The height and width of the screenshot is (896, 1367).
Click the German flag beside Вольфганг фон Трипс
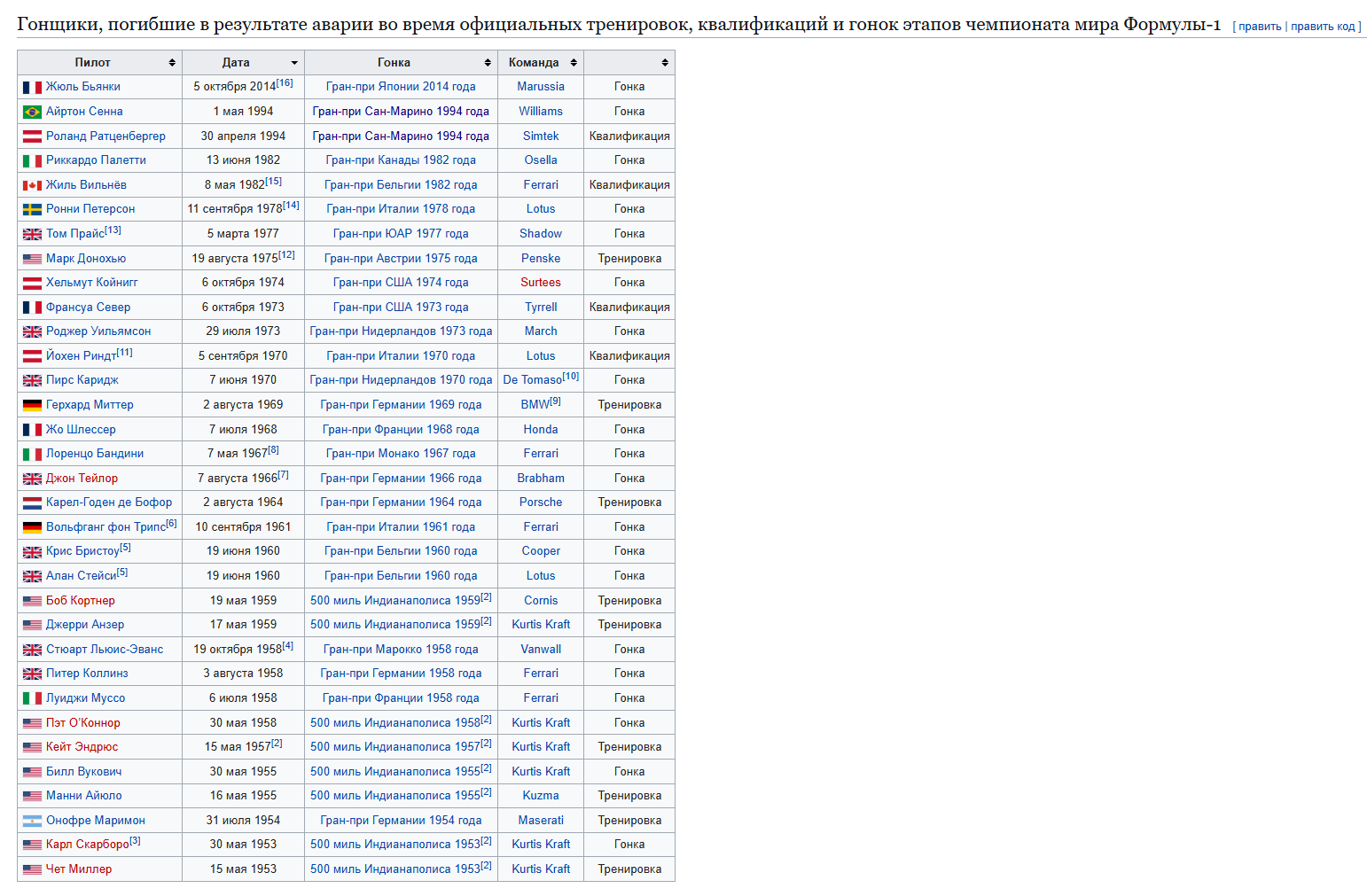pos(32,527)
